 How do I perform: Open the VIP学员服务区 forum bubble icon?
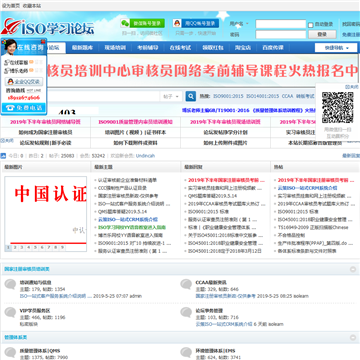[10, 312]
